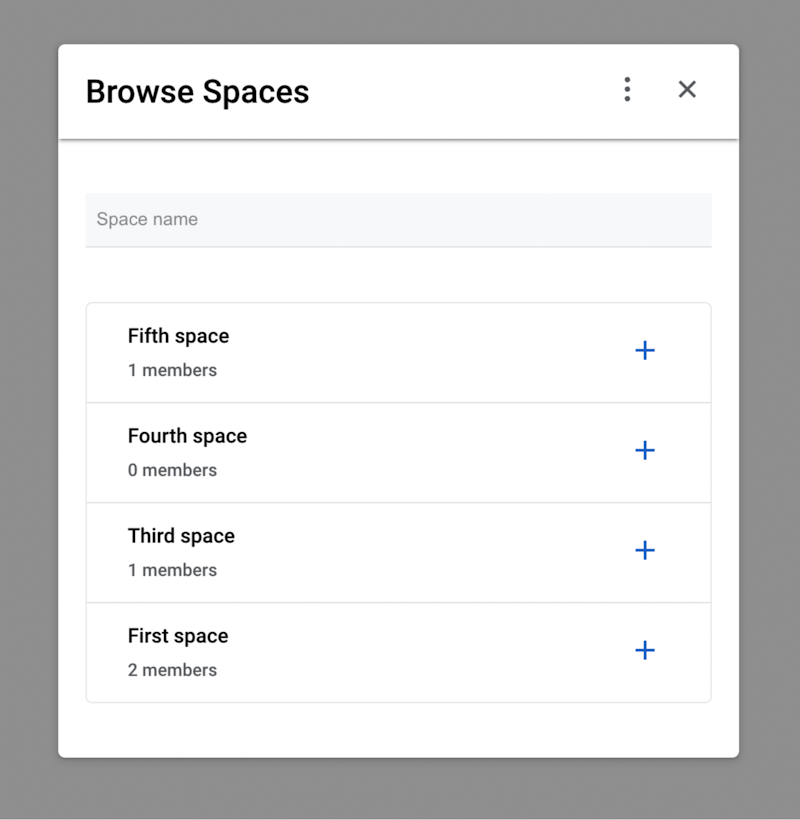The width and height of the screenshot is (800, 820).
Task: Click the 2 members text under First space
Action: coord(172,670)
